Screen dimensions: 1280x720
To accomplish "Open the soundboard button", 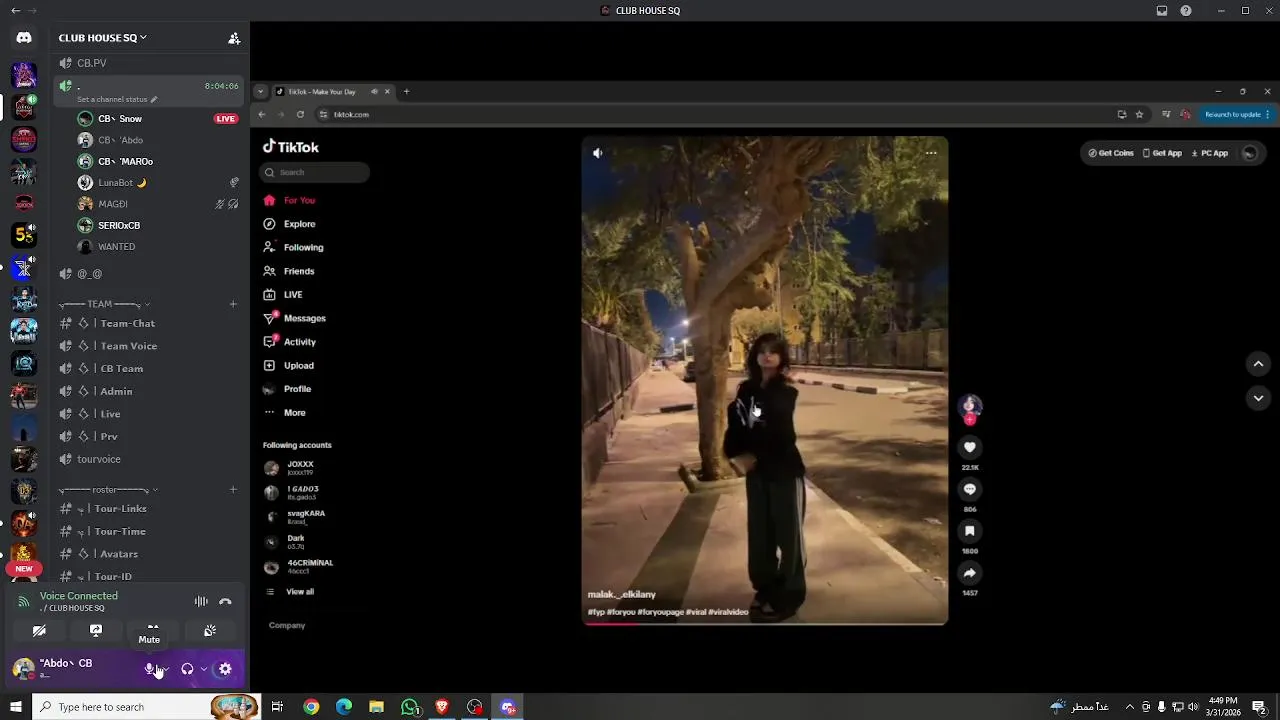I will click(x=210, y=631).
